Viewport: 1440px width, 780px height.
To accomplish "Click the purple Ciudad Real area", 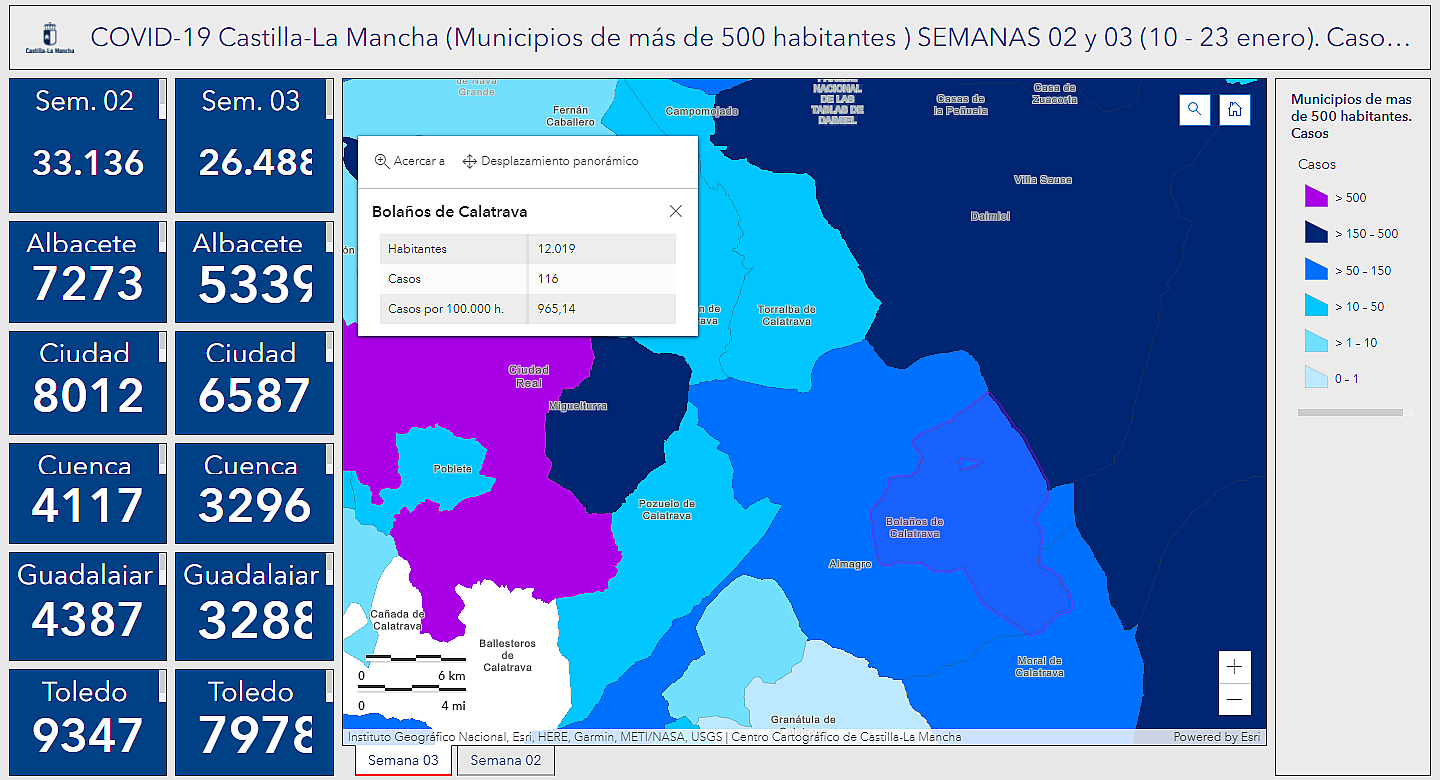I will 530,375.
